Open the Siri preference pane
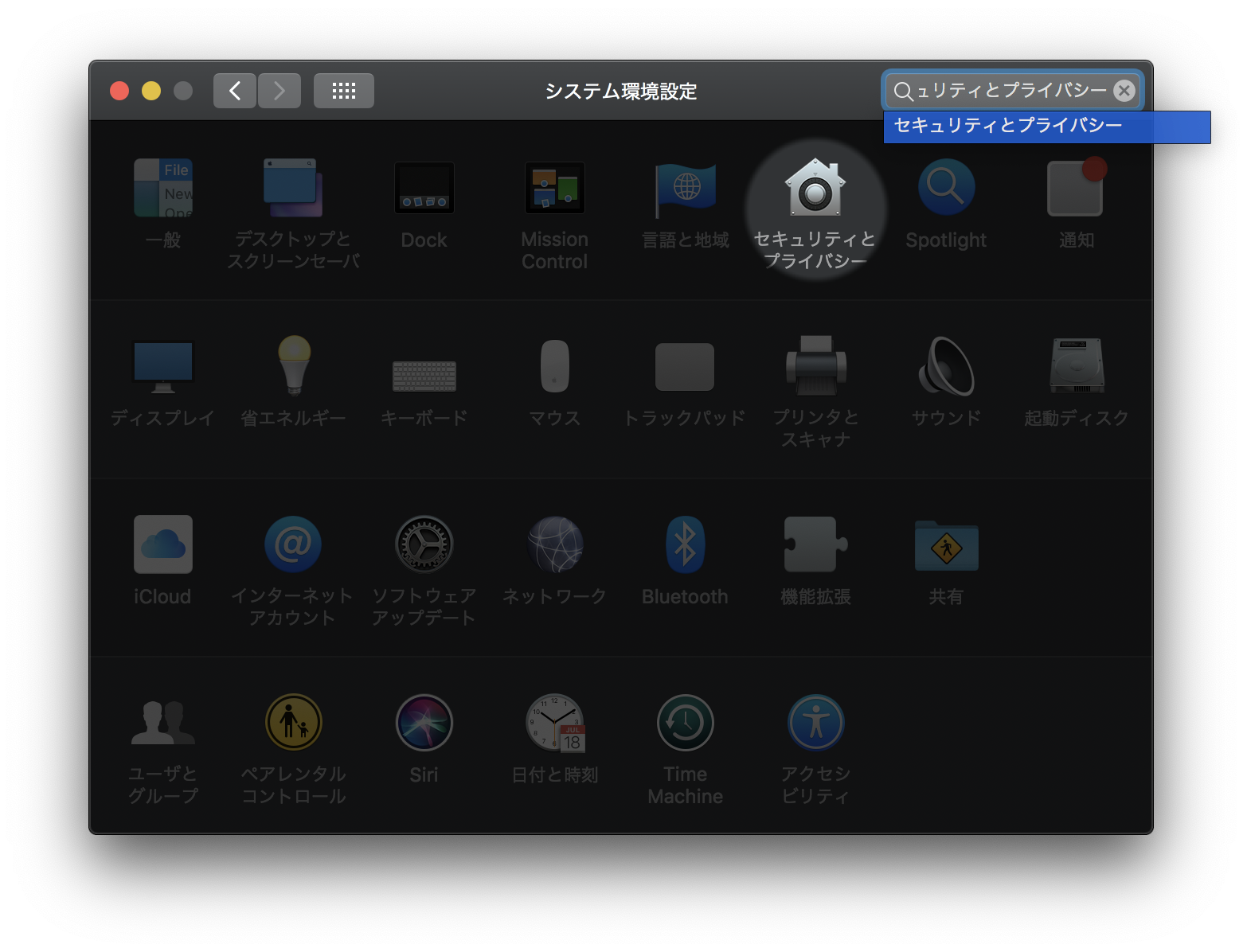 [424, 724]
